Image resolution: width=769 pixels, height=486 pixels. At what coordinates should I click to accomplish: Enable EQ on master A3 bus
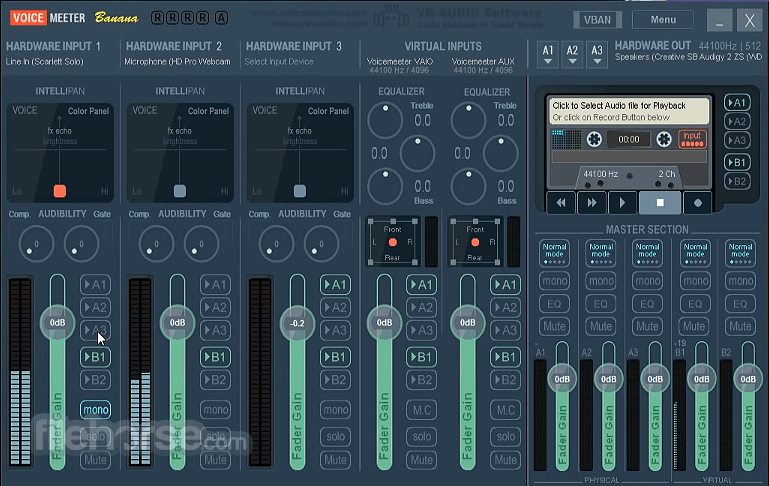click(x=647, y=304)
